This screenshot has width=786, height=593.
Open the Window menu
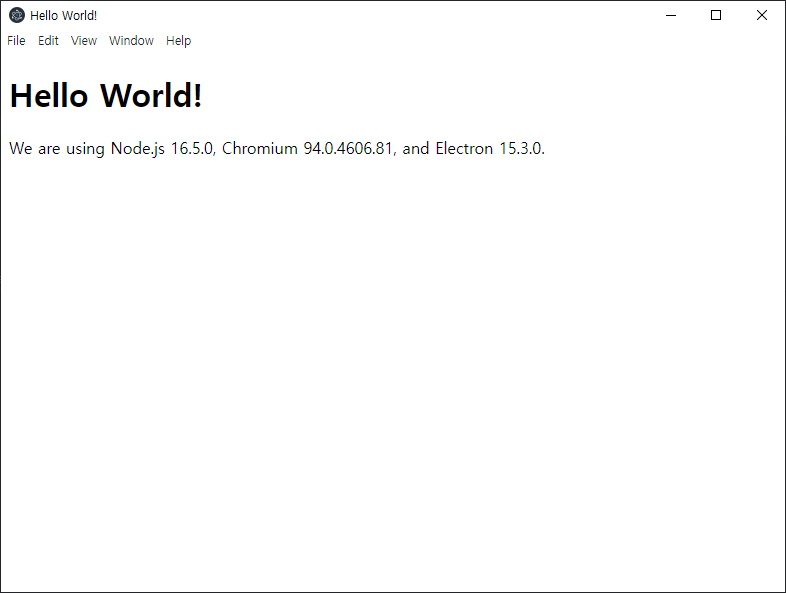131,41
